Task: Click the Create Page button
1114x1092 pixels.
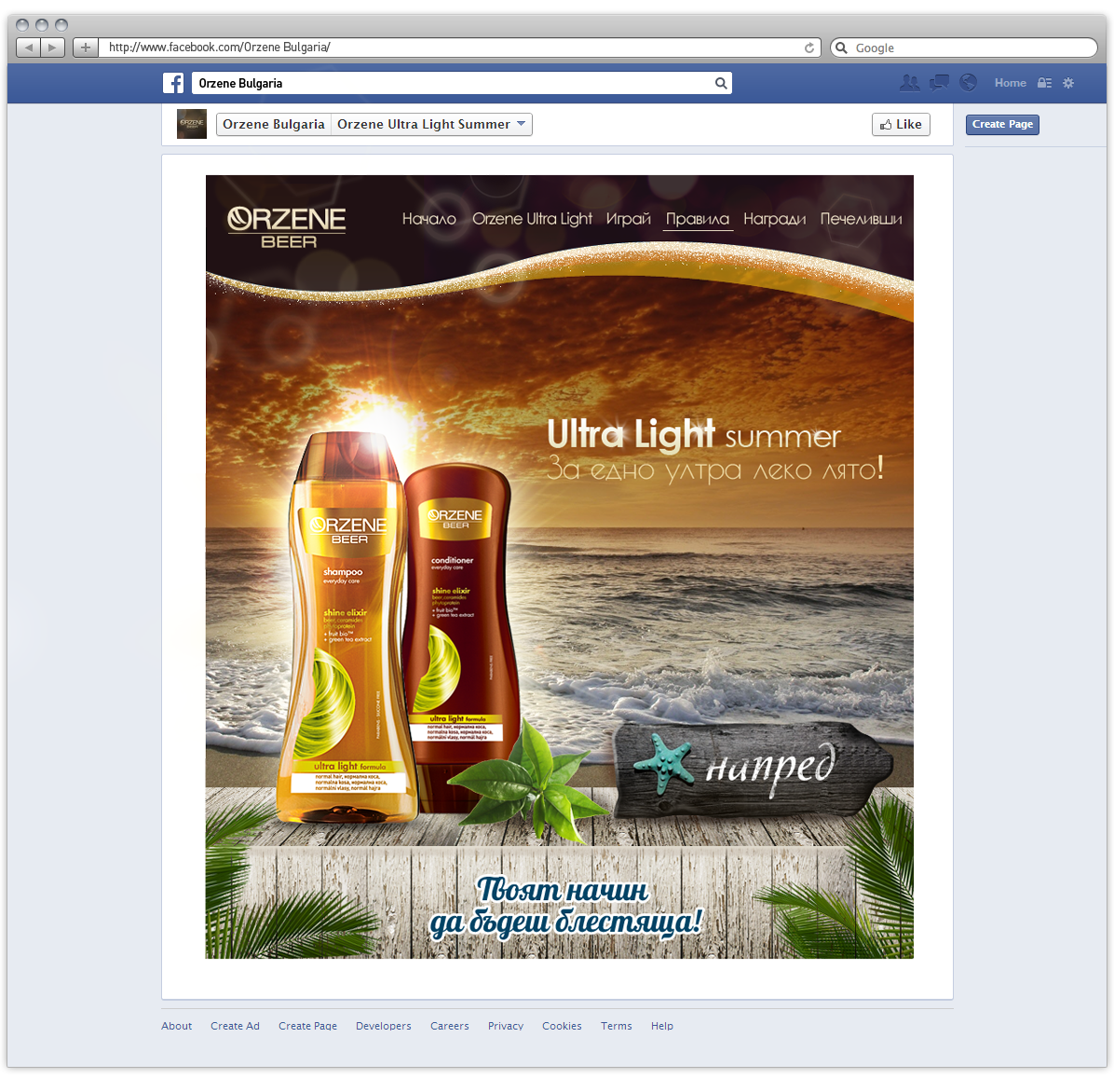Action: 1002,124
